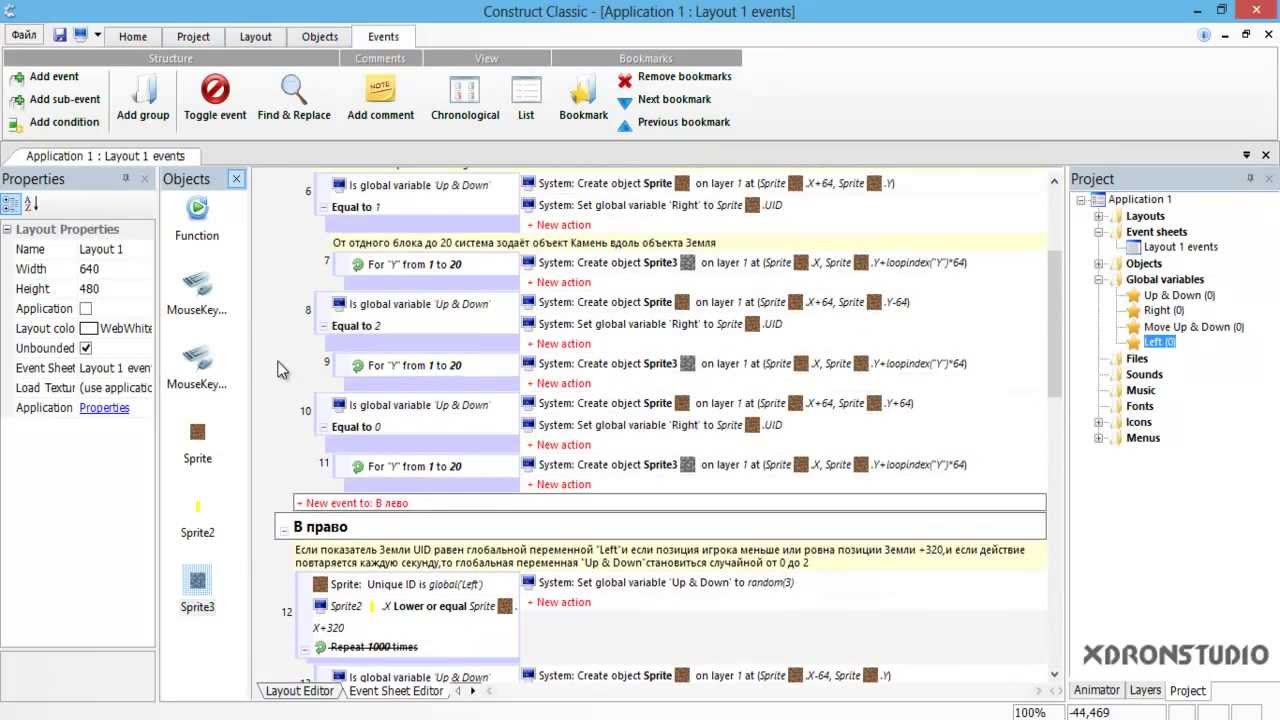
Task: Click the Add event icon
Action: (16, 77)
